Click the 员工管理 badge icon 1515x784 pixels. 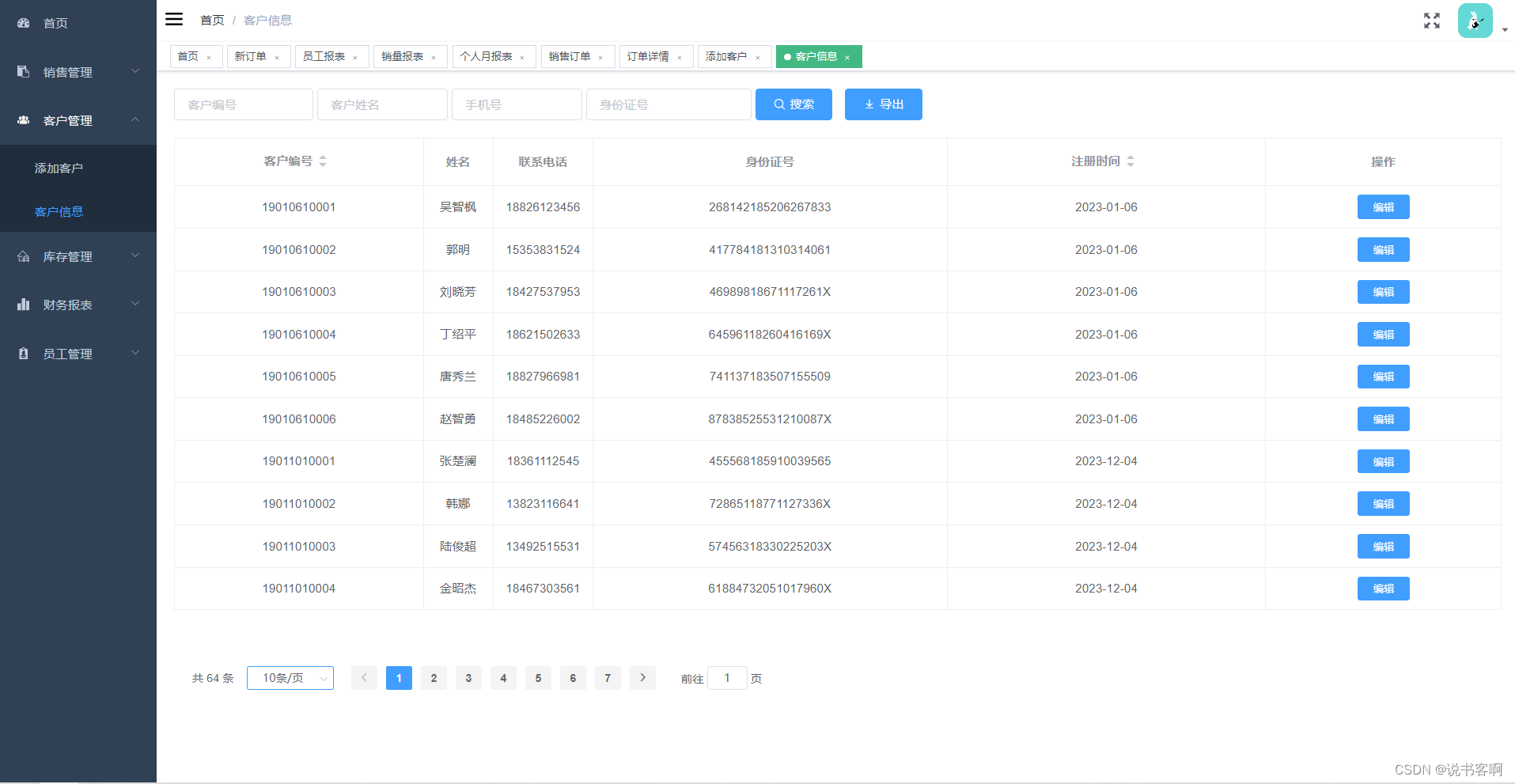[24, 354]
